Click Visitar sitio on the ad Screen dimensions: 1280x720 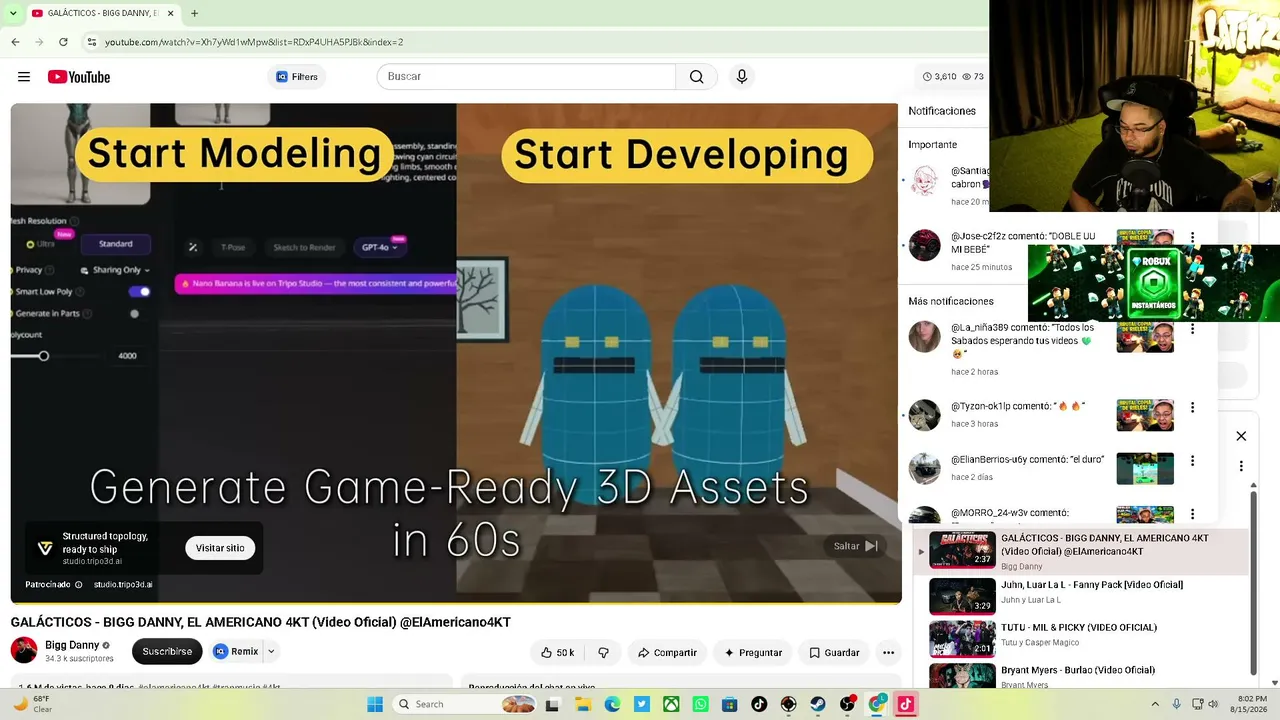220,548
